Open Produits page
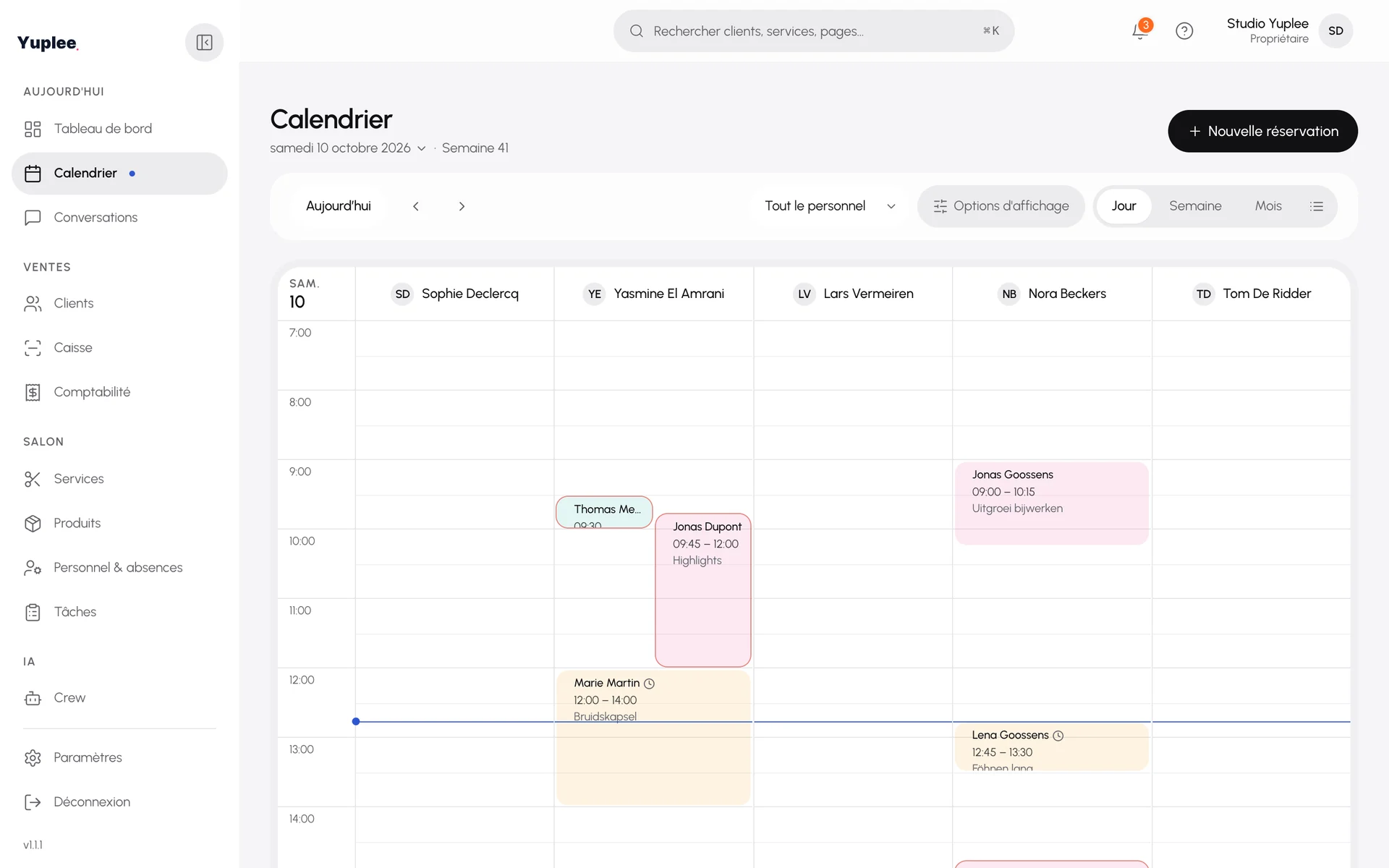Viewport: 1389px width, 868px height. tap(119, 523)
